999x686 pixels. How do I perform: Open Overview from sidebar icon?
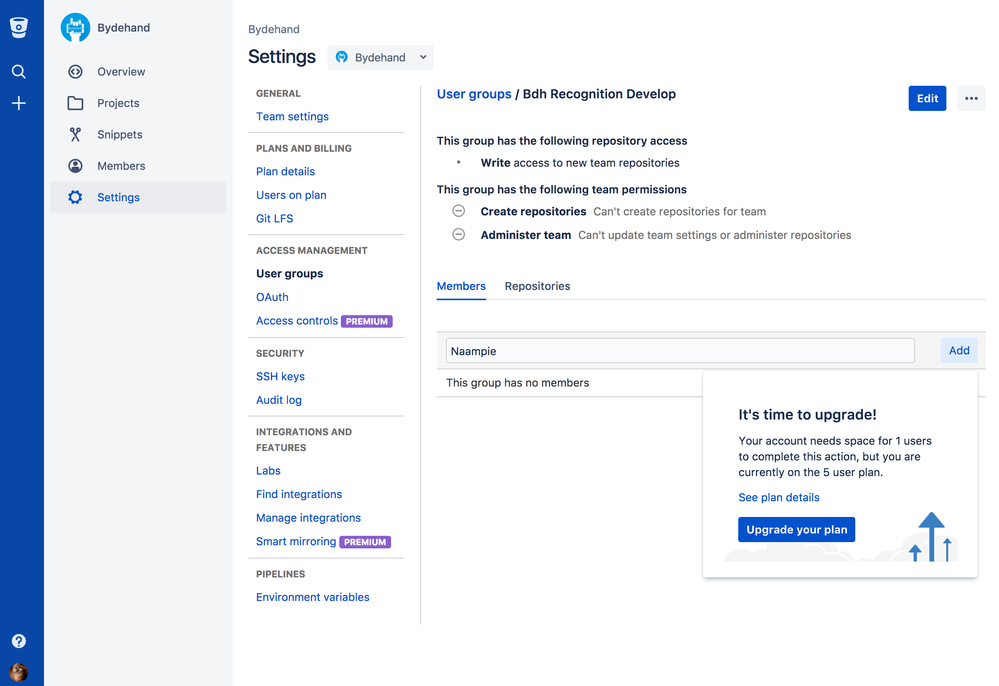[75, 72]
